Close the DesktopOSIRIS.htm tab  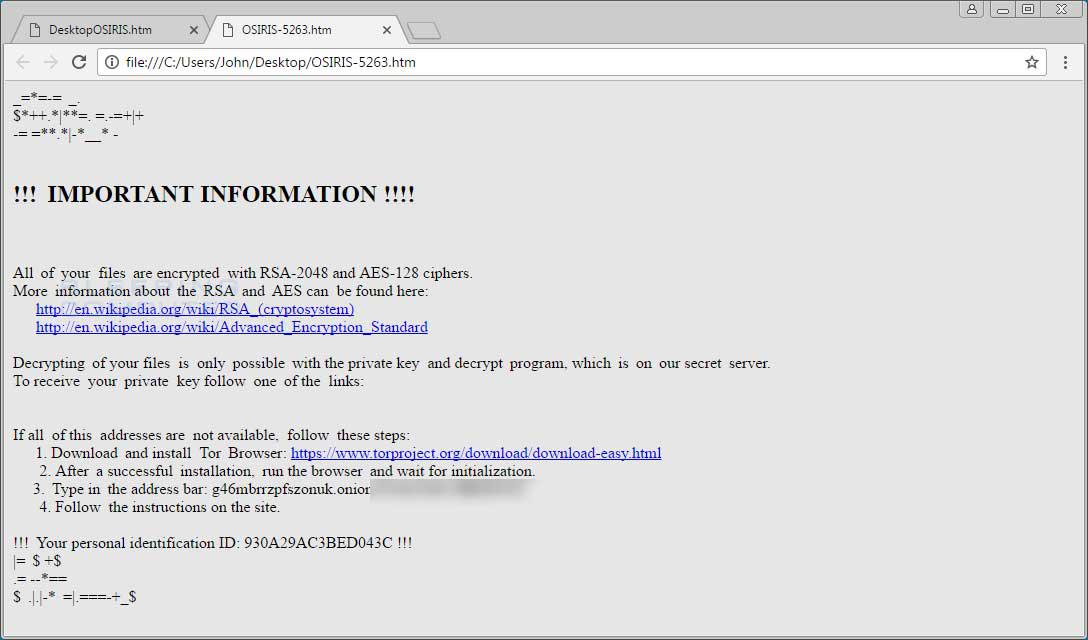[194, 30]
